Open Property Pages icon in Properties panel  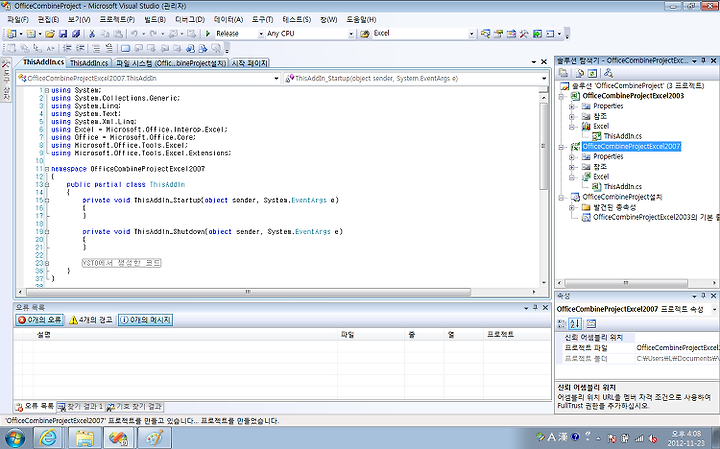pyautogui.click(x=591, y=324)
